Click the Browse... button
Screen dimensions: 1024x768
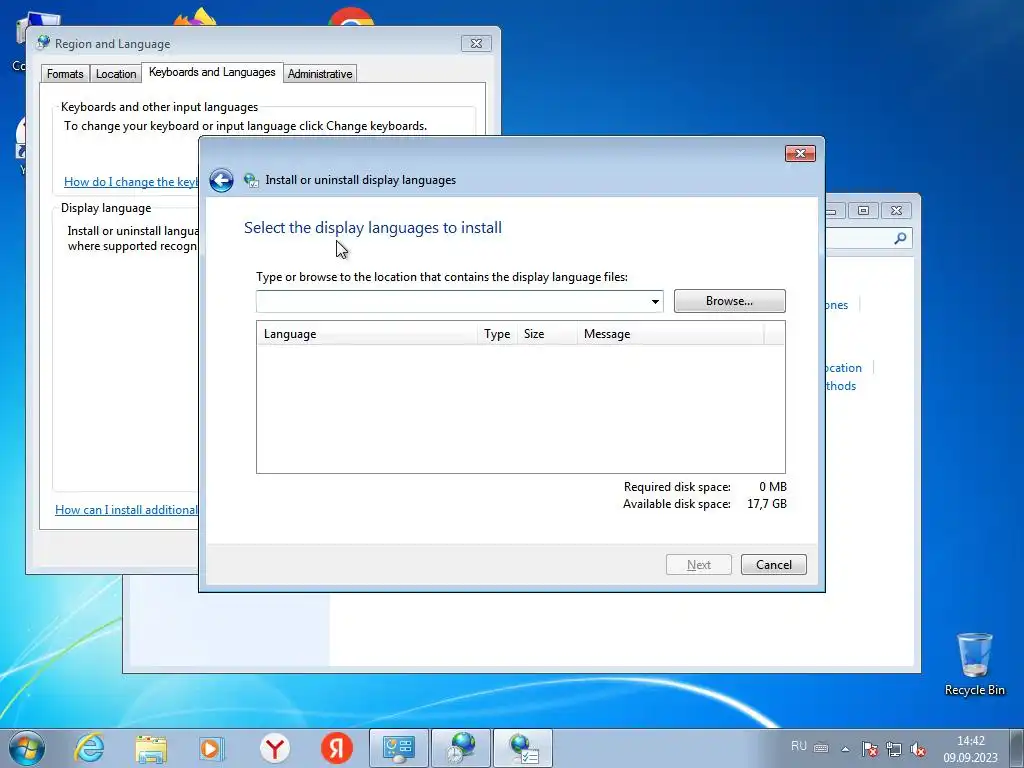[729, 301]
